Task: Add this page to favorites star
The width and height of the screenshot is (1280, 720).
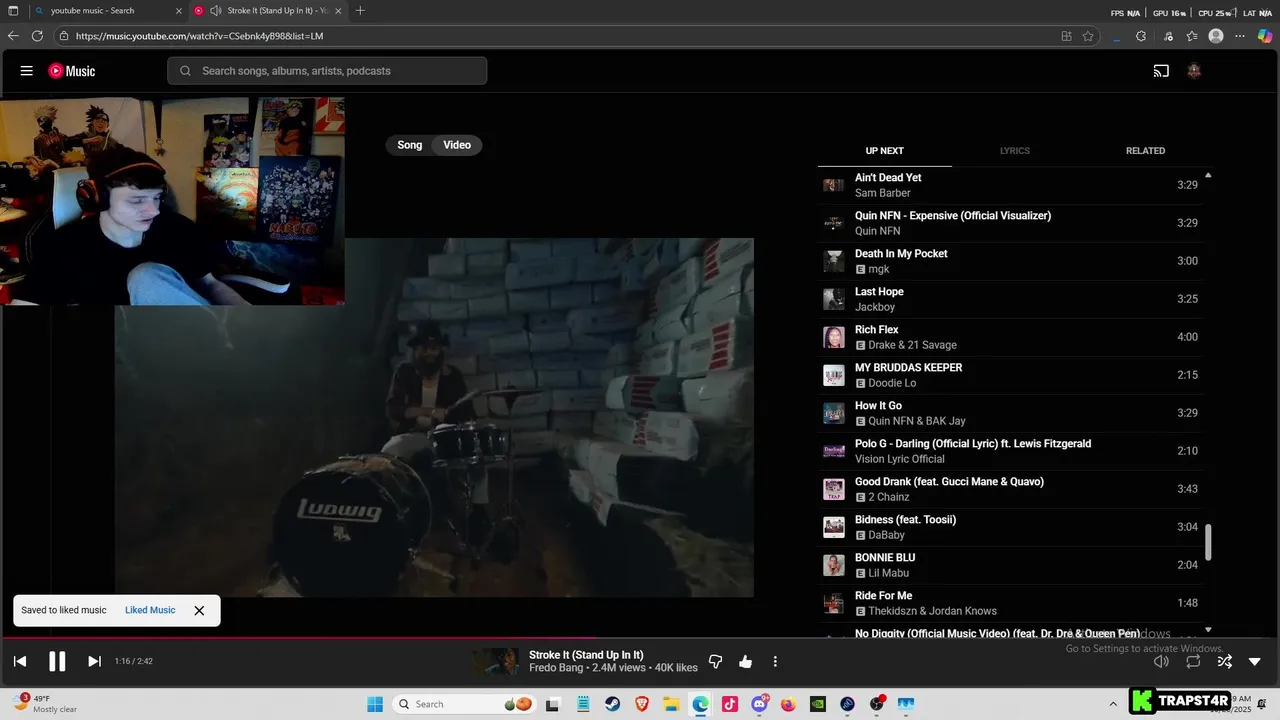Action: (x=1088, y=36)
